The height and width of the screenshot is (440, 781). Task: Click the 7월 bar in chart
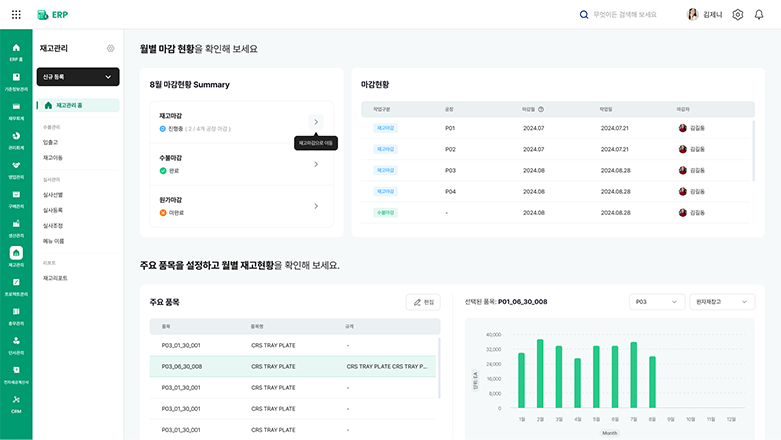(x=634, y=375)
